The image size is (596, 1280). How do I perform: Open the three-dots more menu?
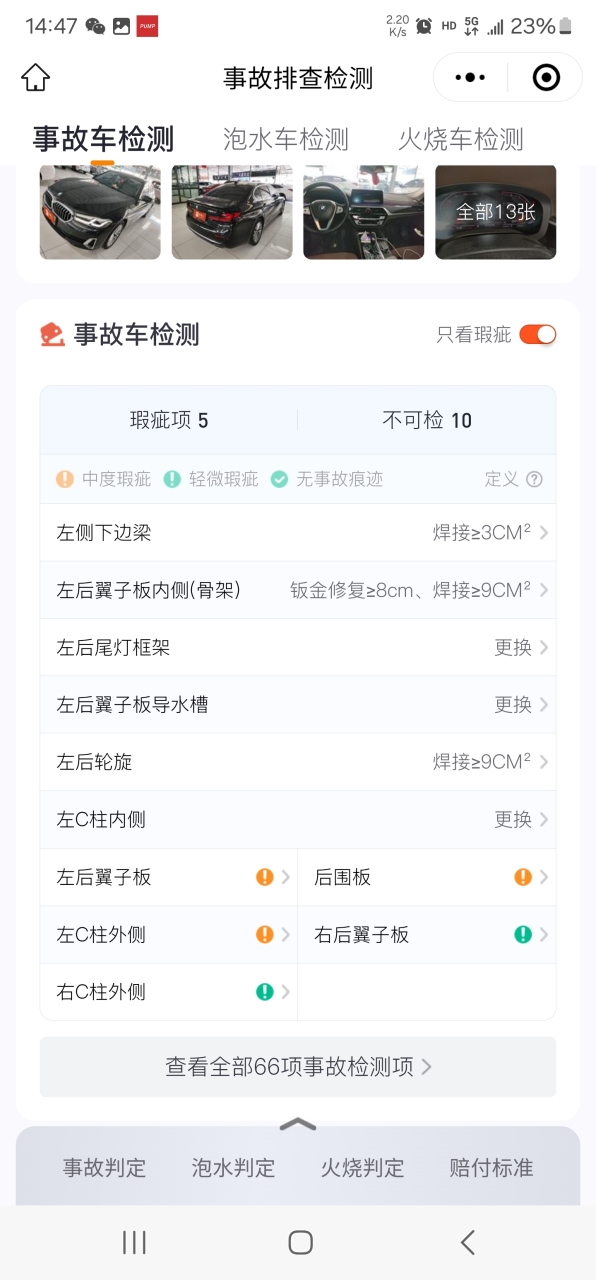pos(470,77)
